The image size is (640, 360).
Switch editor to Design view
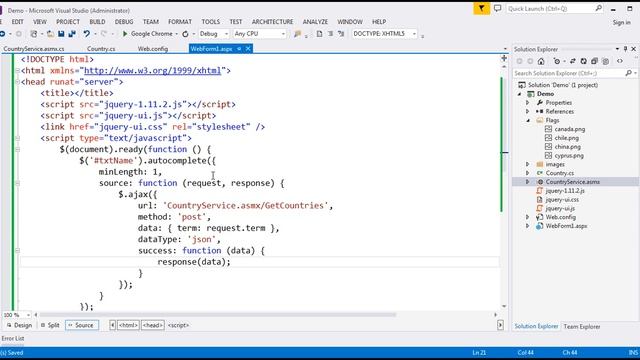(x=19, y=325)
